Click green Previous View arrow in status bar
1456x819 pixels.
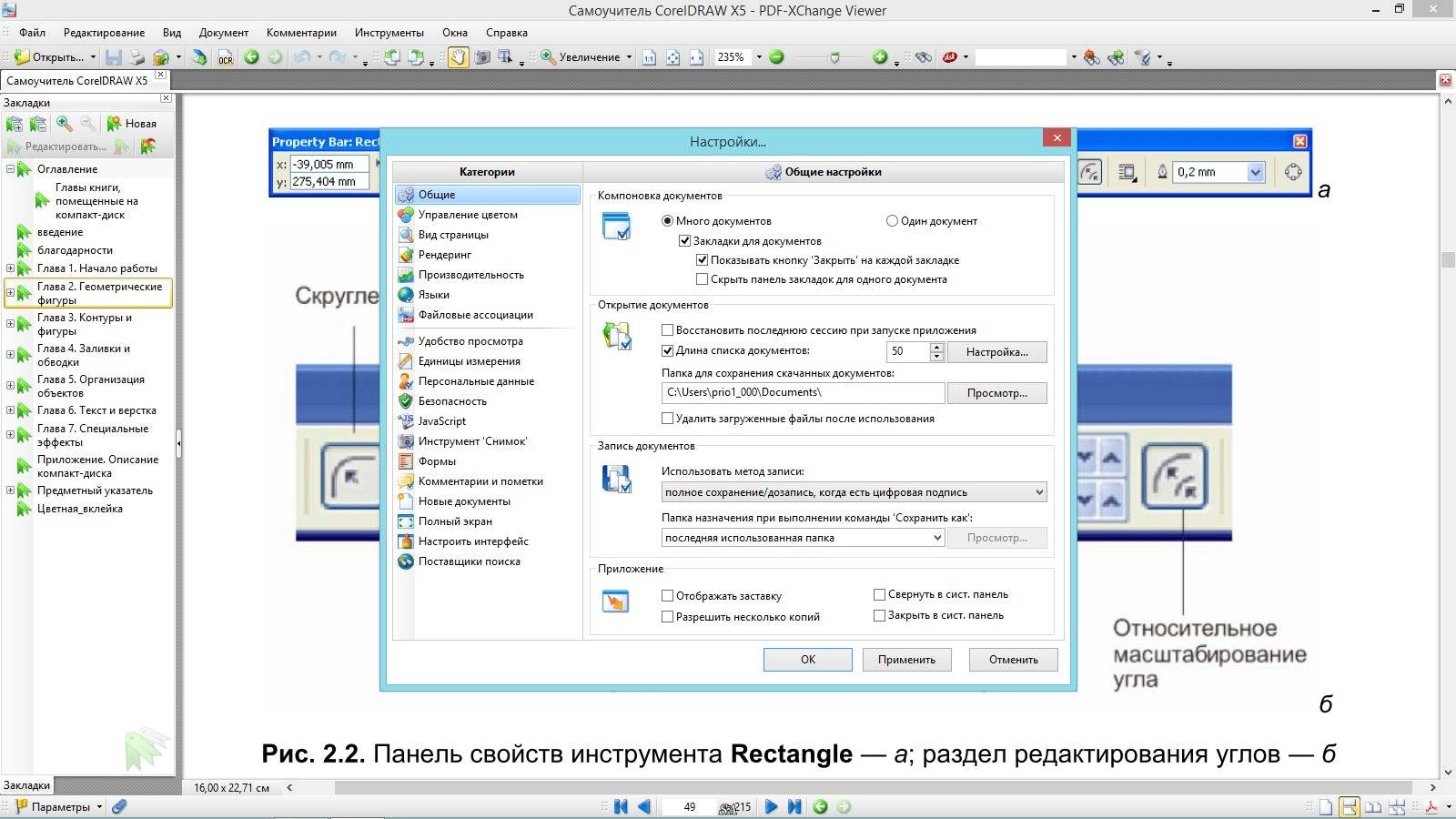[820, 806]
